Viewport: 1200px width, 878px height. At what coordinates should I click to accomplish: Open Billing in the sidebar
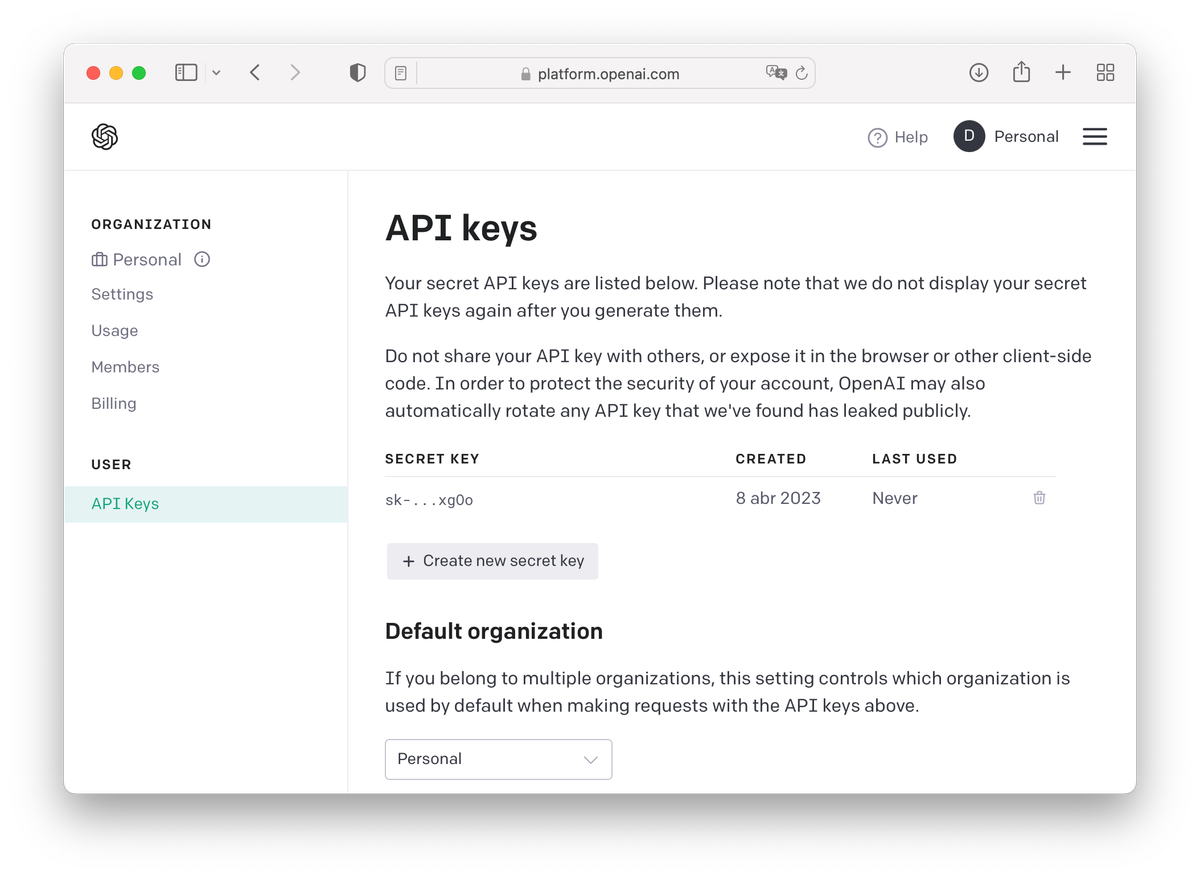(x=114, y=404)
